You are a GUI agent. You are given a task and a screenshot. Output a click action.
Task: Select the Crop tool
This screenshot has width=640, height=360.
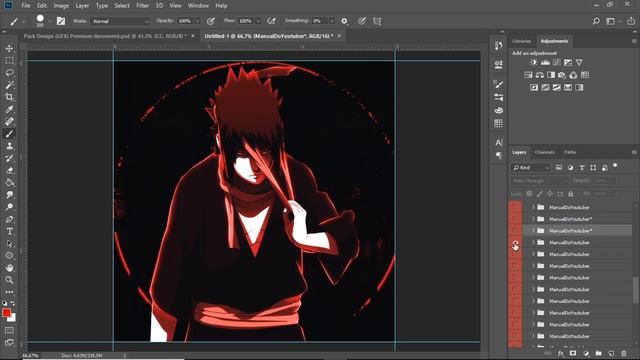9,97
